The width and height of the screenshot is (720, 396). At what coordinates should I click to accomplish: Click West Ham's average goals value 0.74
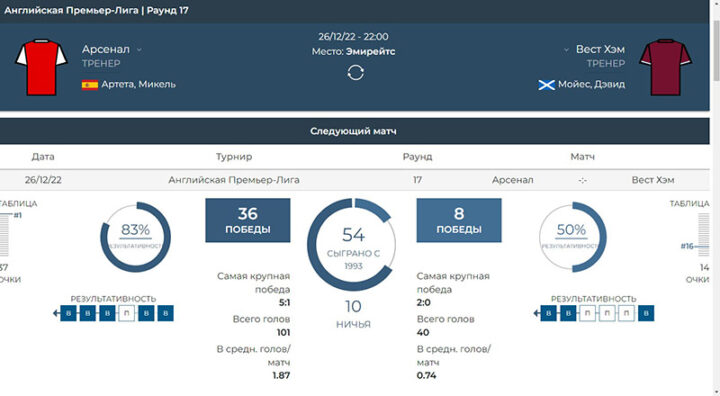click(426, 375)
